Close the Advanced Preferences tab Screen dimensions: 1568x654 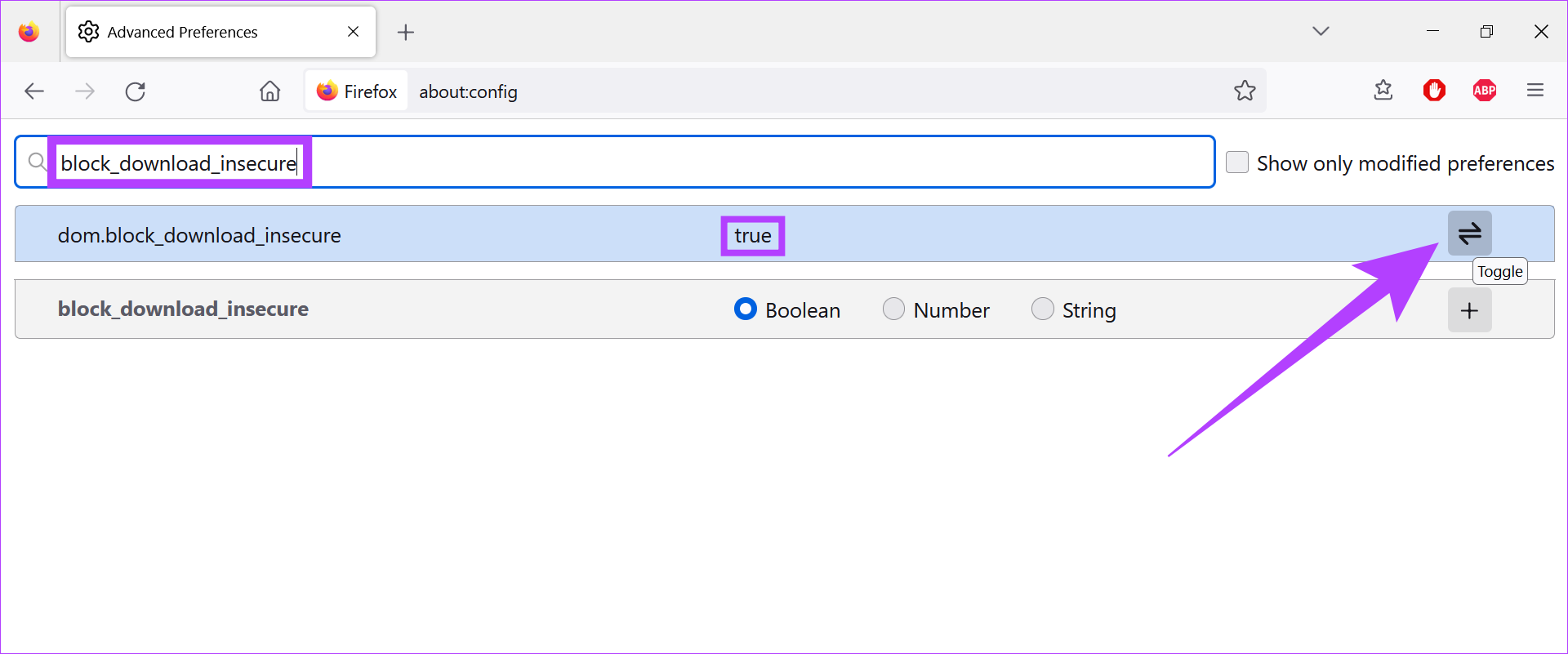(353, 32)
